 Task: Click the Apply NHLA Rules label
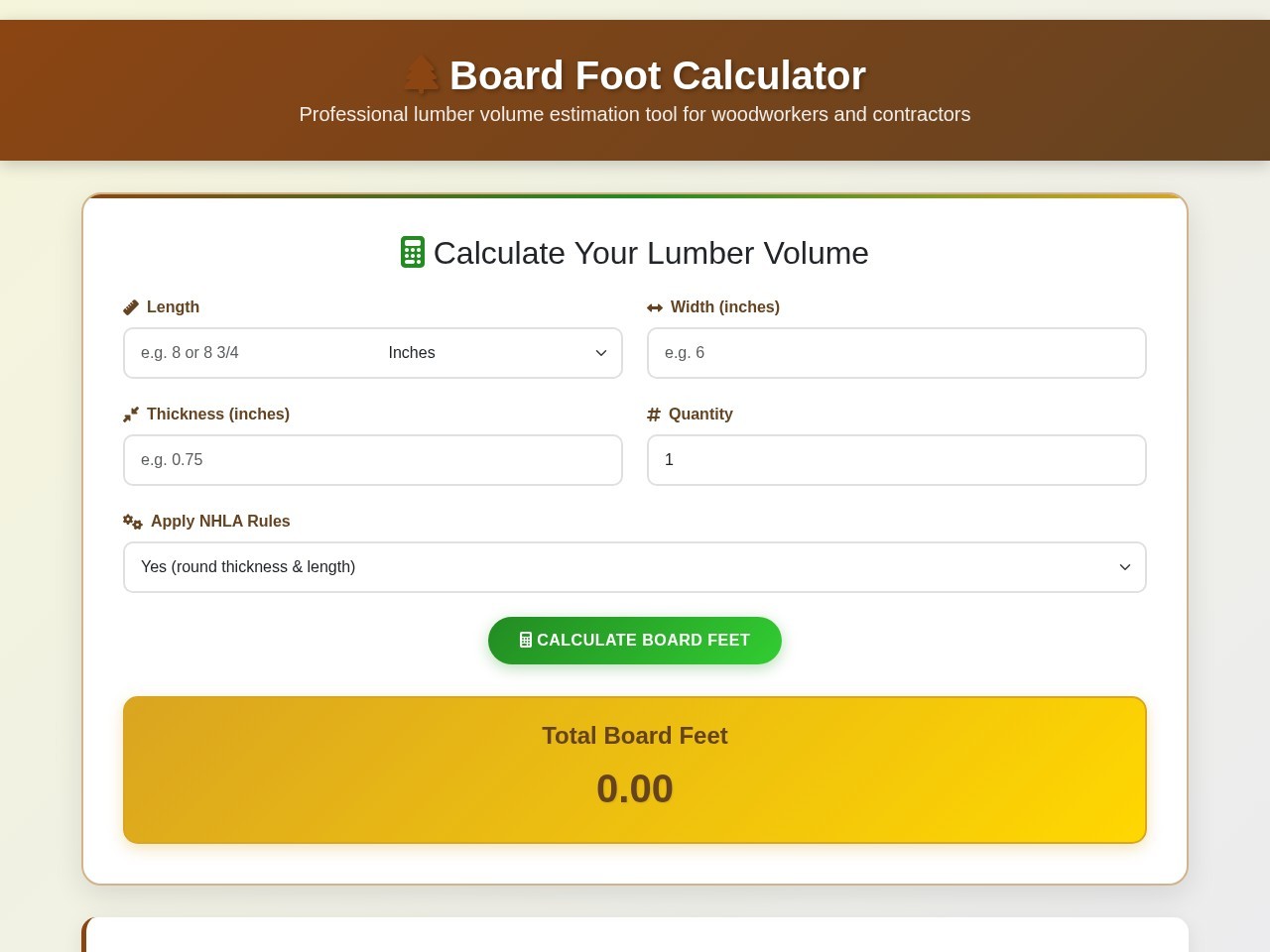pos(220,522)
